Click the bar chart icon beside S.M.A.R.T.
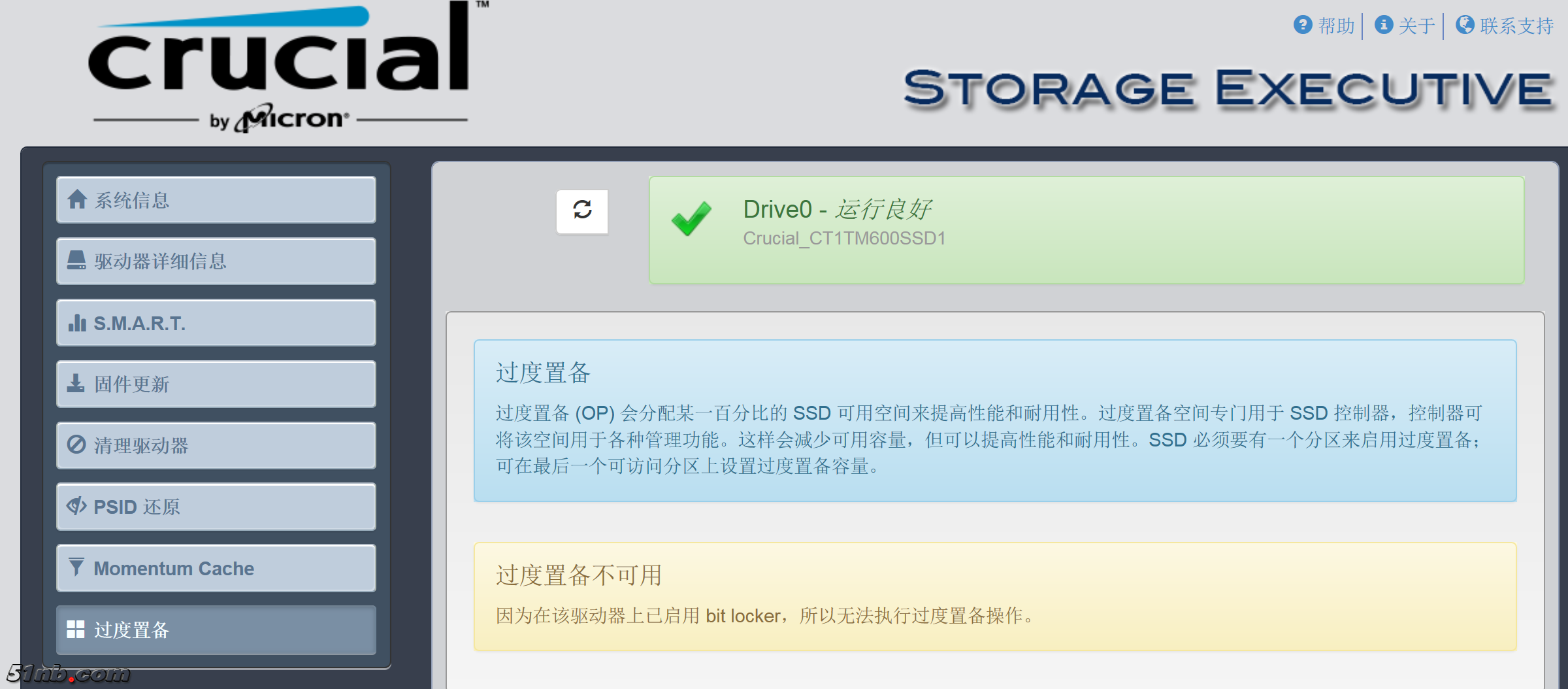Viewport: 1568px width, 689px height. pyautogui.click(x=77, y=322)
